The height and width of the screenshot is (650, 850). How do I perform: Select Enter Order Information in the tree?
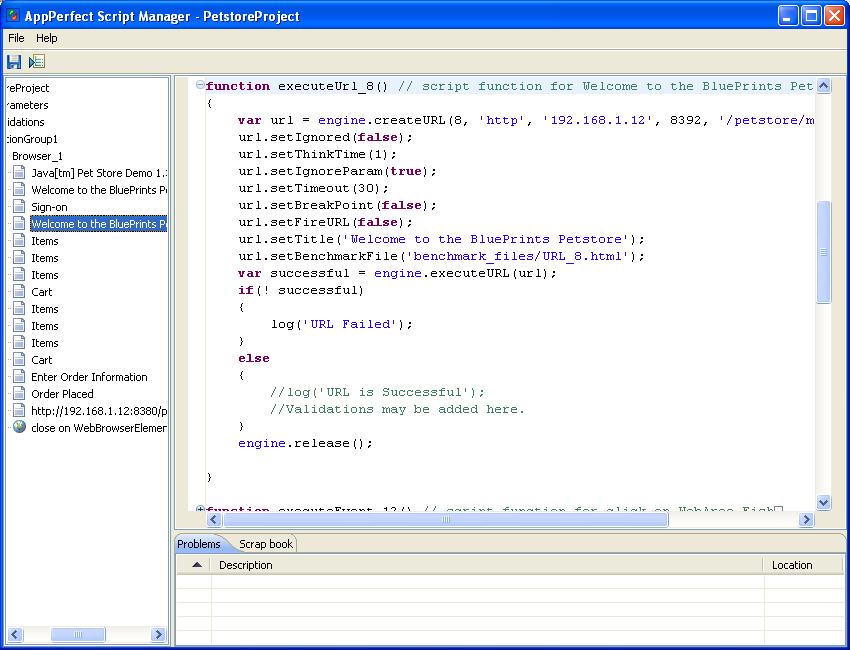(89, 377)
